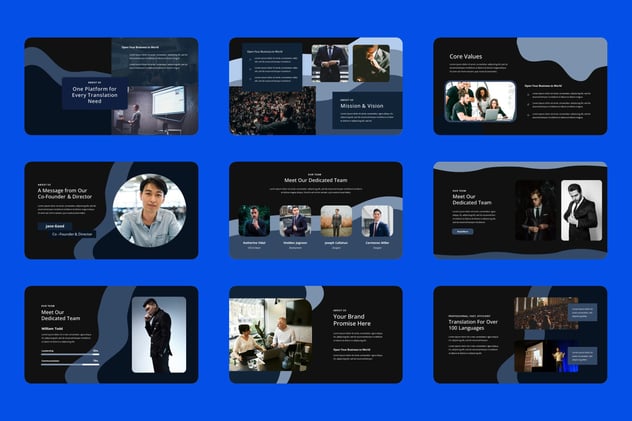The image size is (632, 421).
Task: Click the 'Mission & Vision' heading
Action: tap(362, 106)
